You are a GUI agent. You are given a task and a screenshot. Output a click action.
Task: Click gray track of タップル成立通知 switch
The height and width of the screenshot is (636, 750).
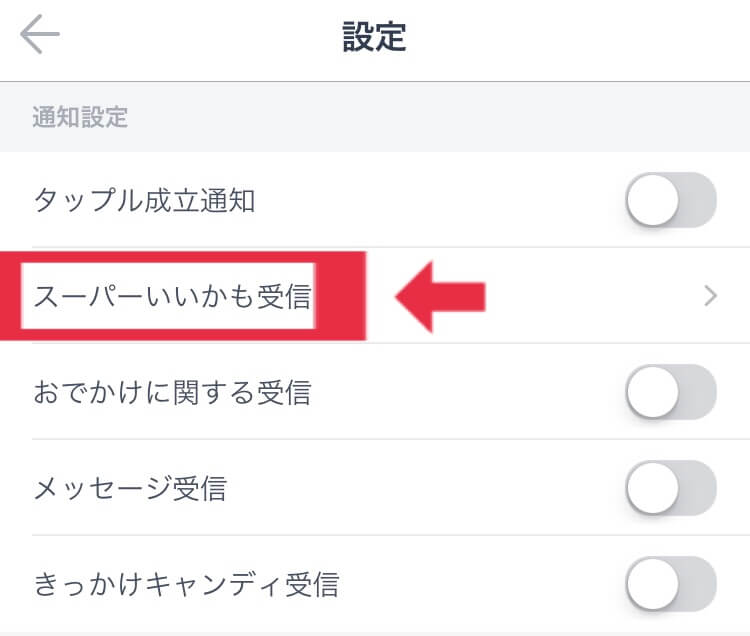(699, 201)
